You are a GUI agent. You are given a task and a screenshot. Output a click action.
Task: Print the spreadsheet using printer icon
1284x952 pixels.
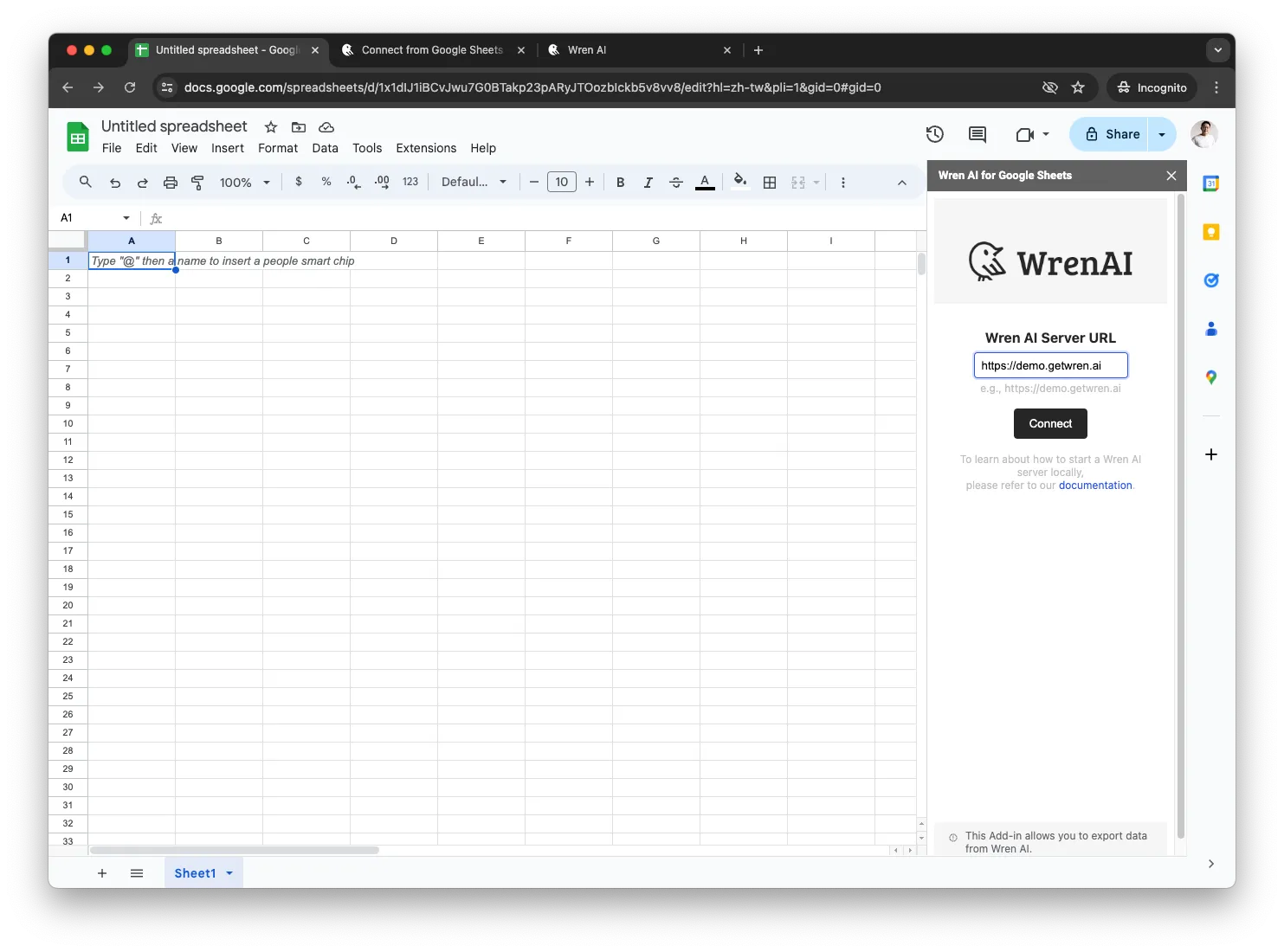[171, 183]
